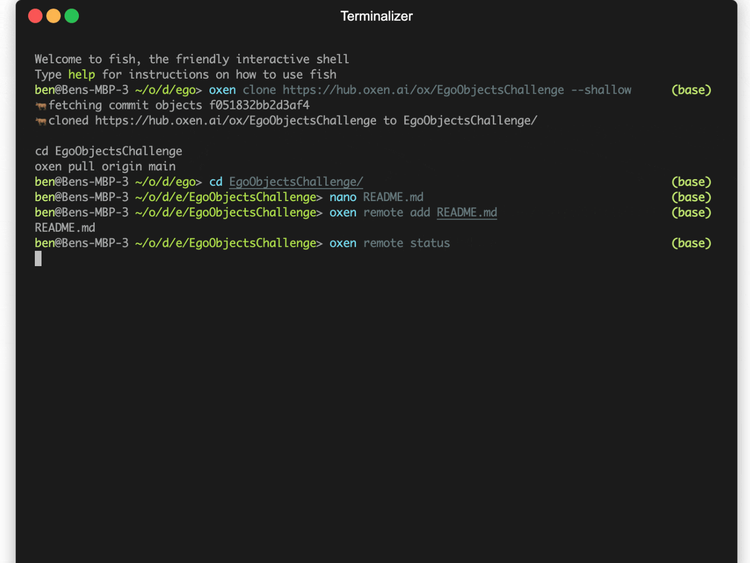Click the (base) label on remote status line

691,243
